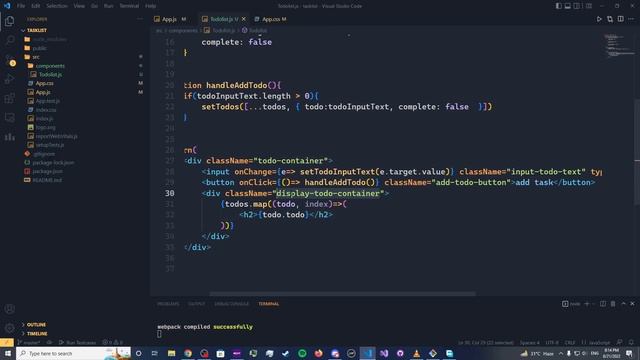Click the new terminal plus icon
The height and width of the screenshot is (360, 640).
(587, 304)
